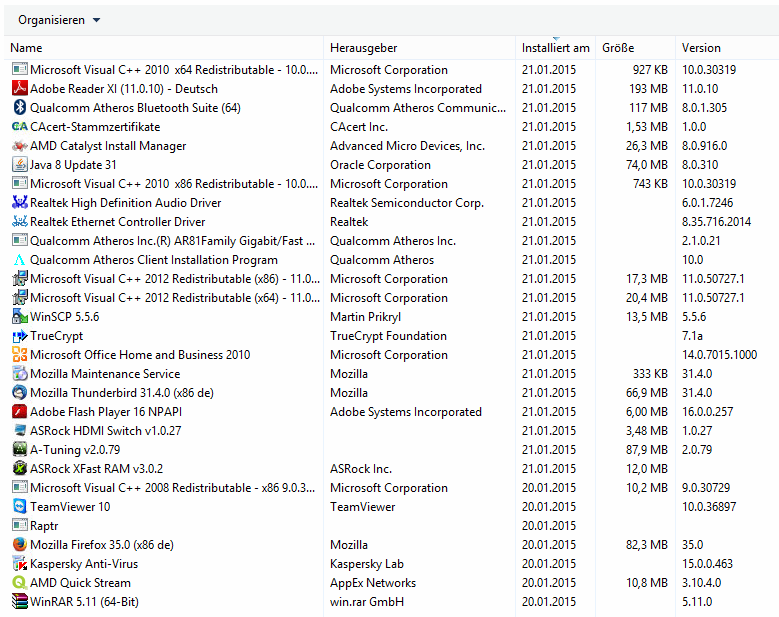Click size value '82,3 MB'
779x617 pixels.
(x=647, y=545)
